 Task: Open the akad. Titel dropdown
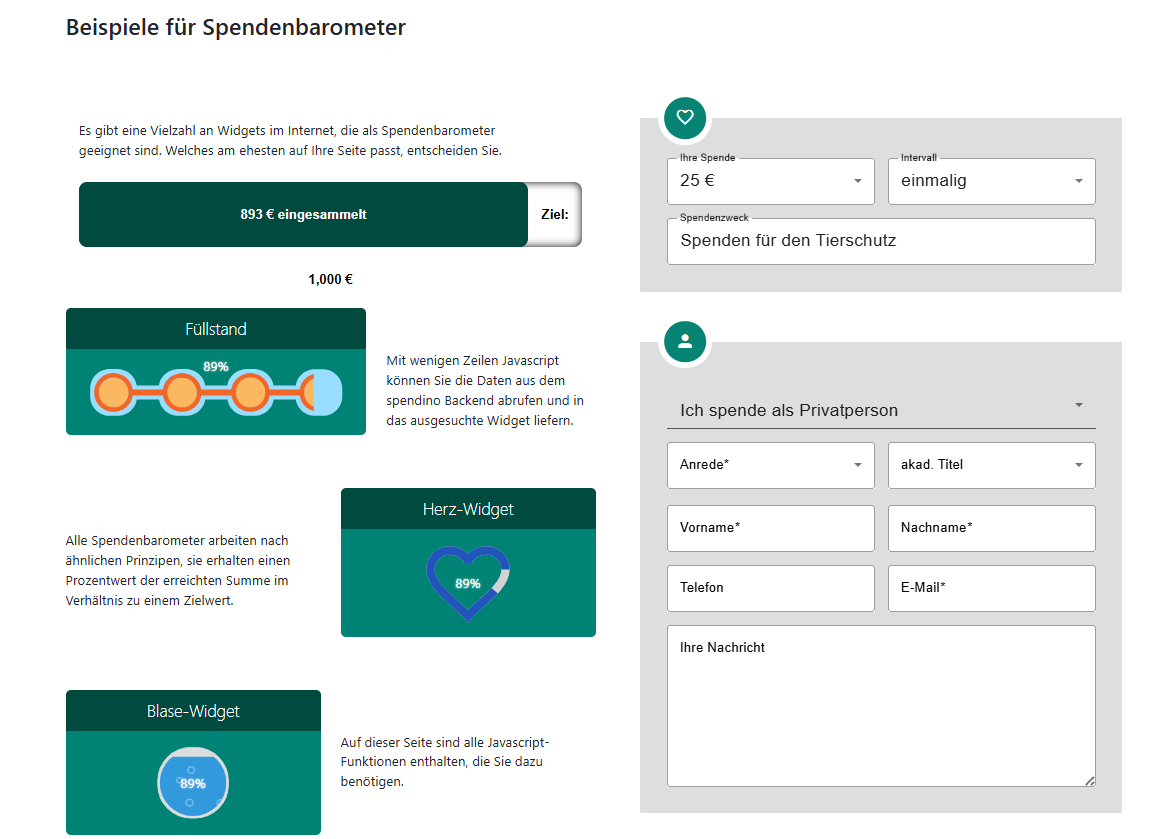point(990,465)
